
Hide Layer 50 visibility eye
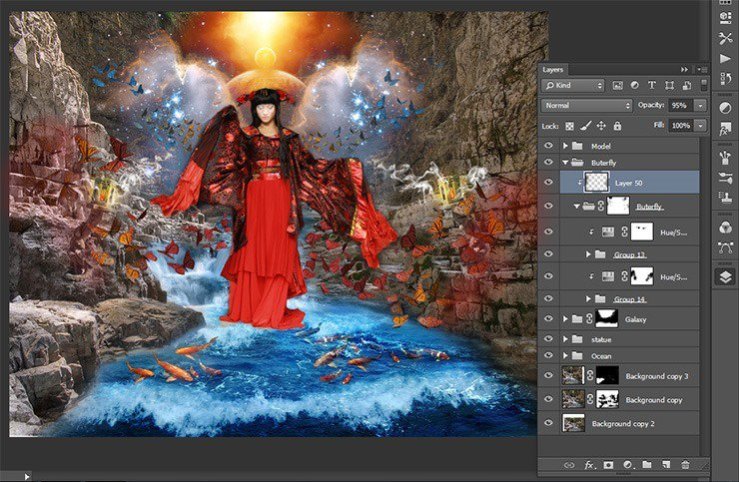[549, 182]
